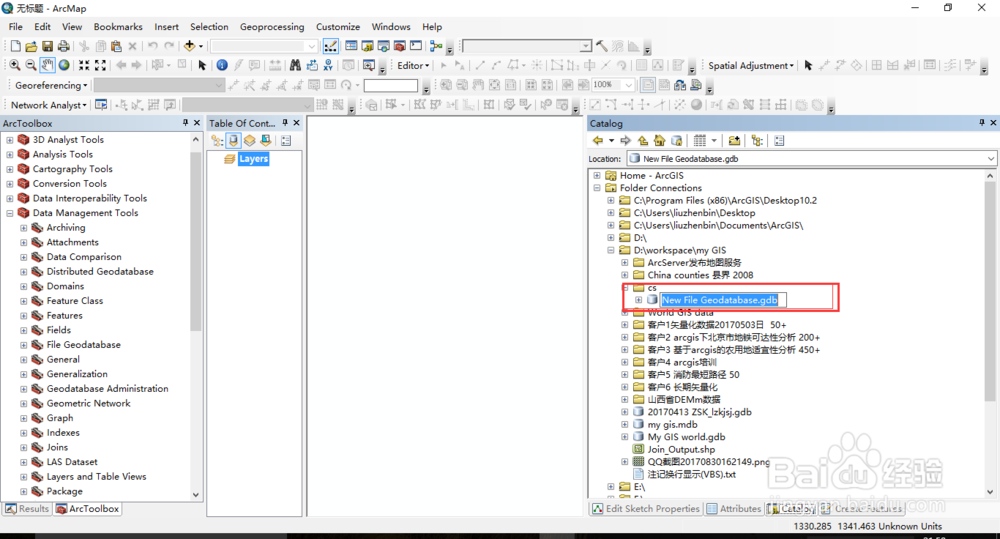Pin the ArcToolbox panel
The image size is (1000, 539).
pos(186,122)
